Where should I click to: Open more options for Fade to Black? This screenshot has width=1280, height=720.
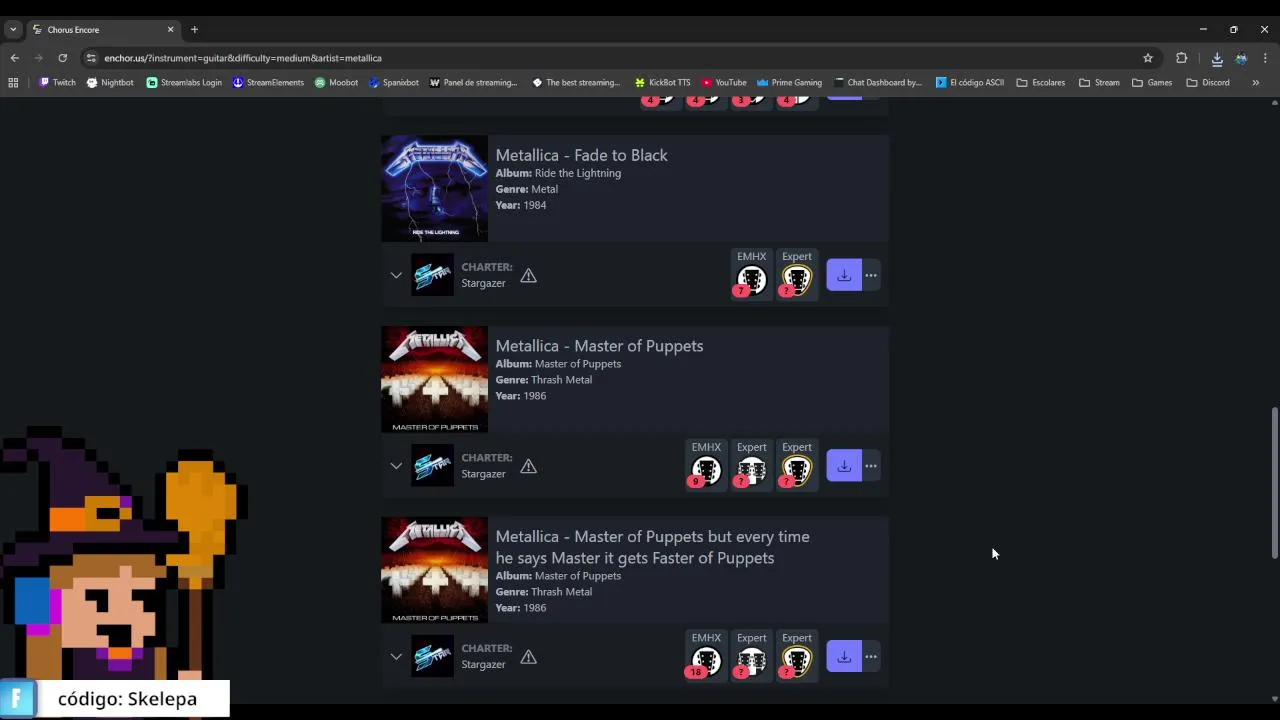tap(871, 275)
